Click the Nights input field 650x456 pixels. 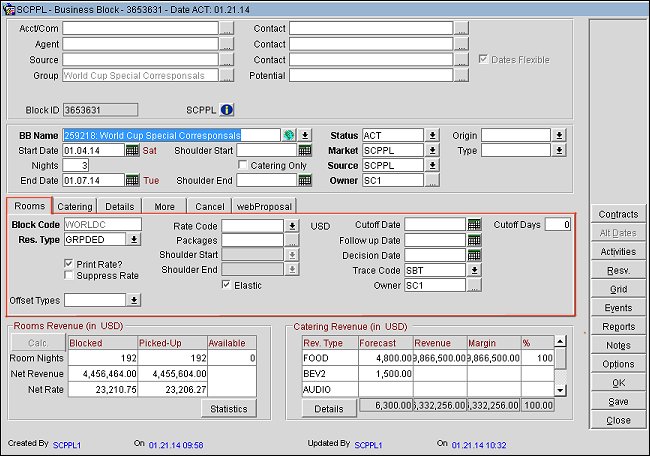point(78,165)
